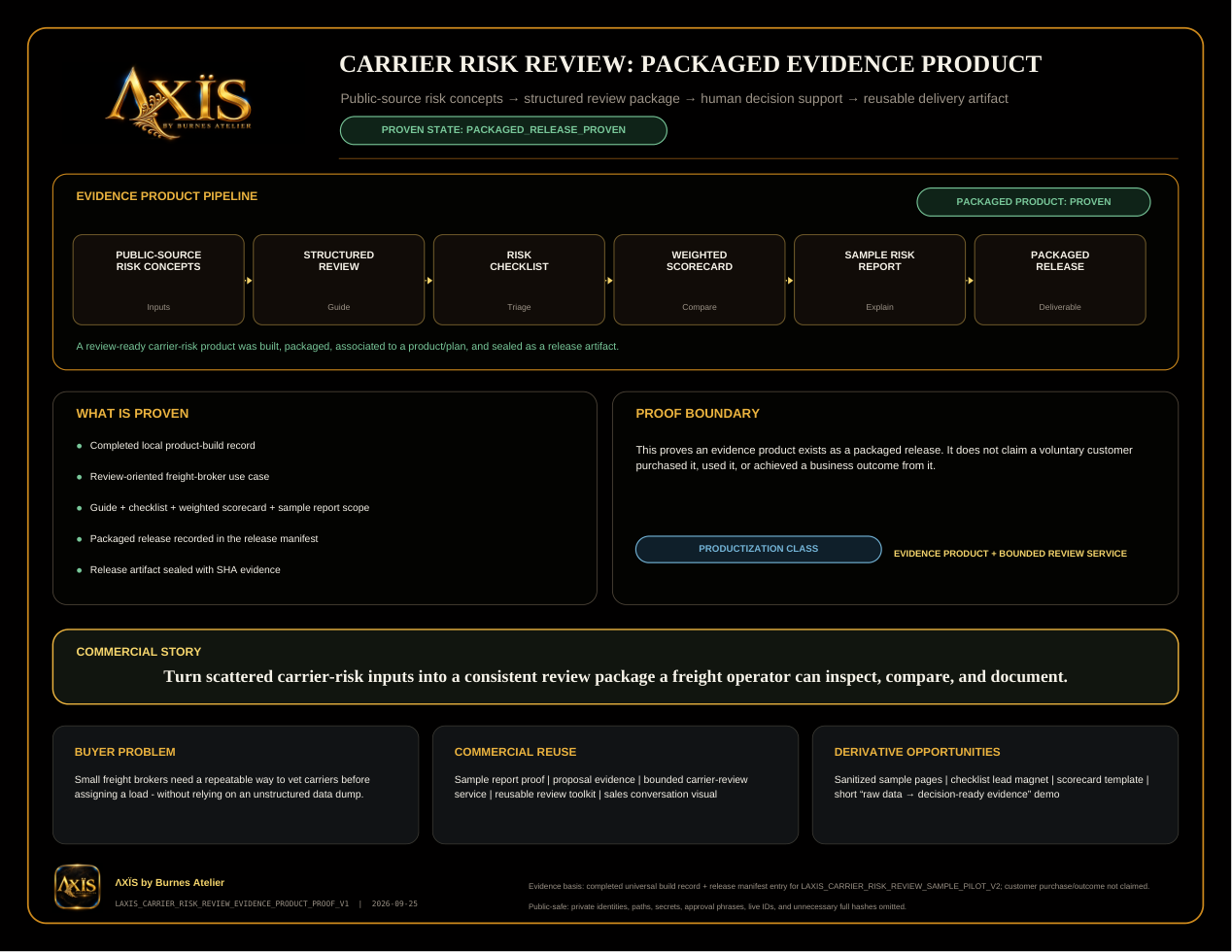
Task: Click the paragraph 'This proves an evidence product exists'
Action: click(884, 458)
